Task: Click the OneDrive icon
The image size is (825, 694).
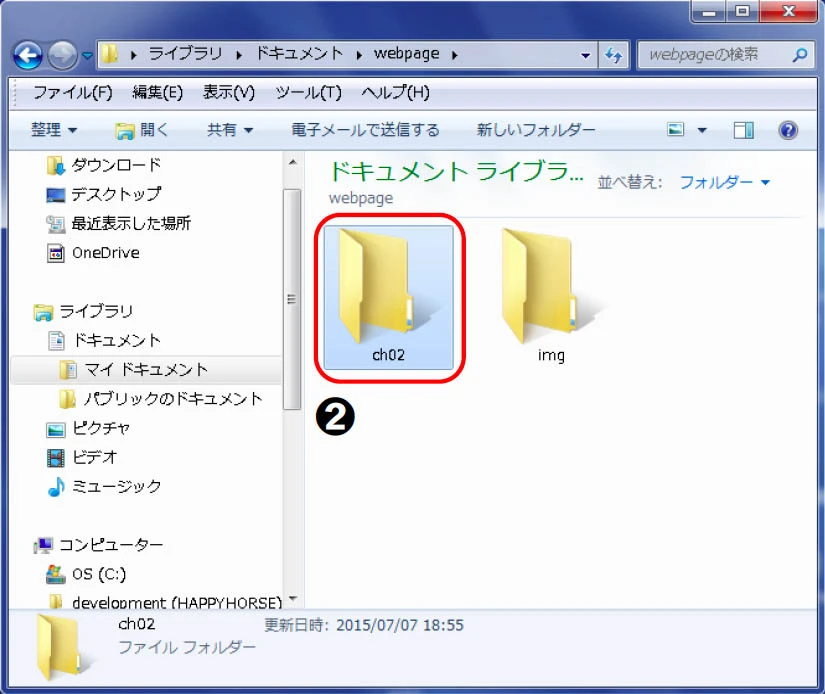Action: click(55, 253)
